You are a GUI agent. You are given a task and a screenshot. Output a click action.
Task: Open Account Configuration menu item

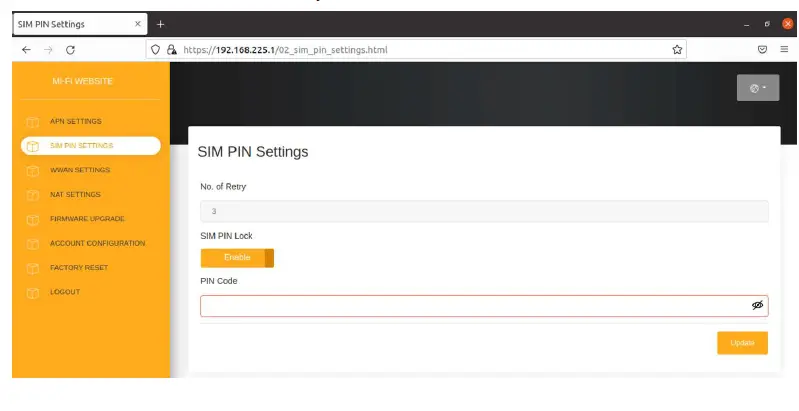97,243
